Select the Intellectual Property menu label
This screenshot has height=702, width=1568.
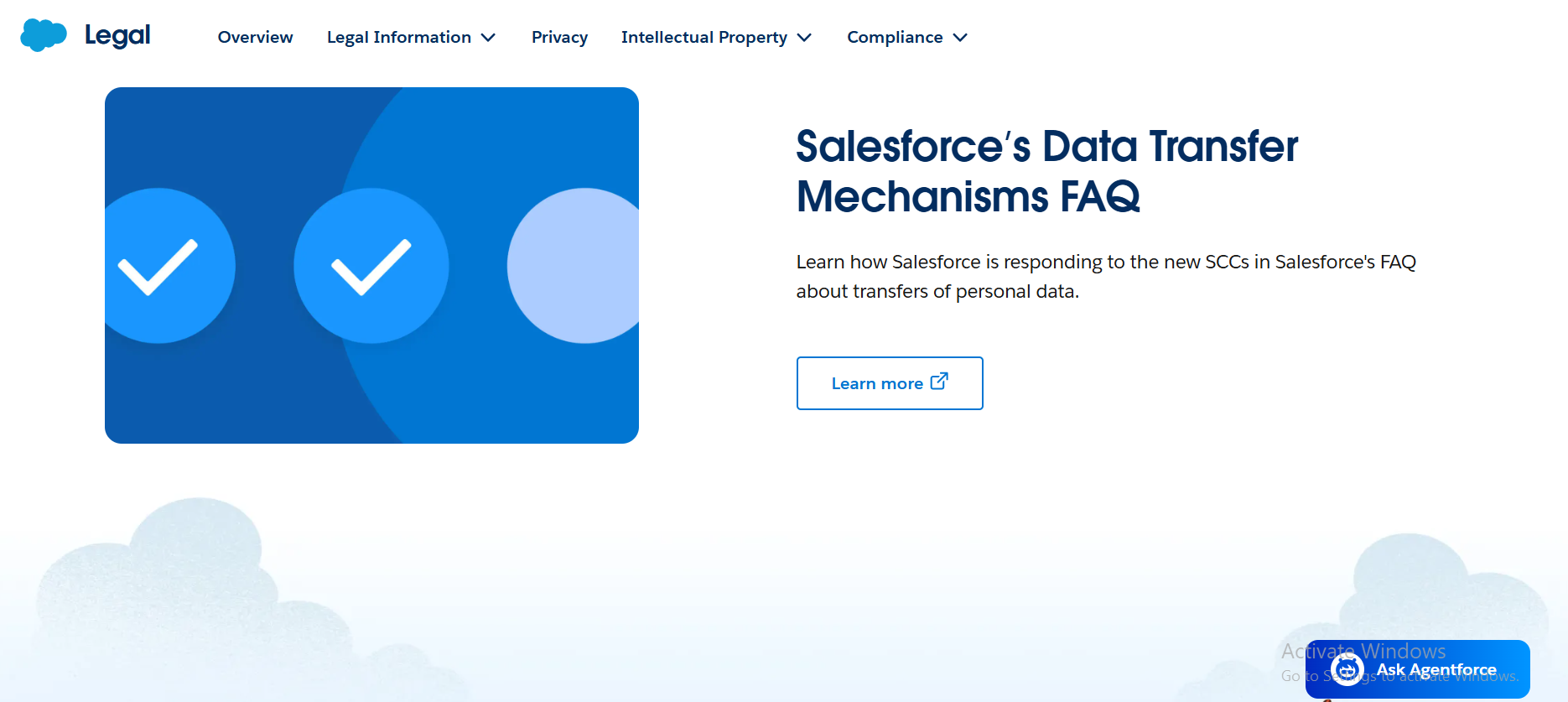click(x=704, y=38)
